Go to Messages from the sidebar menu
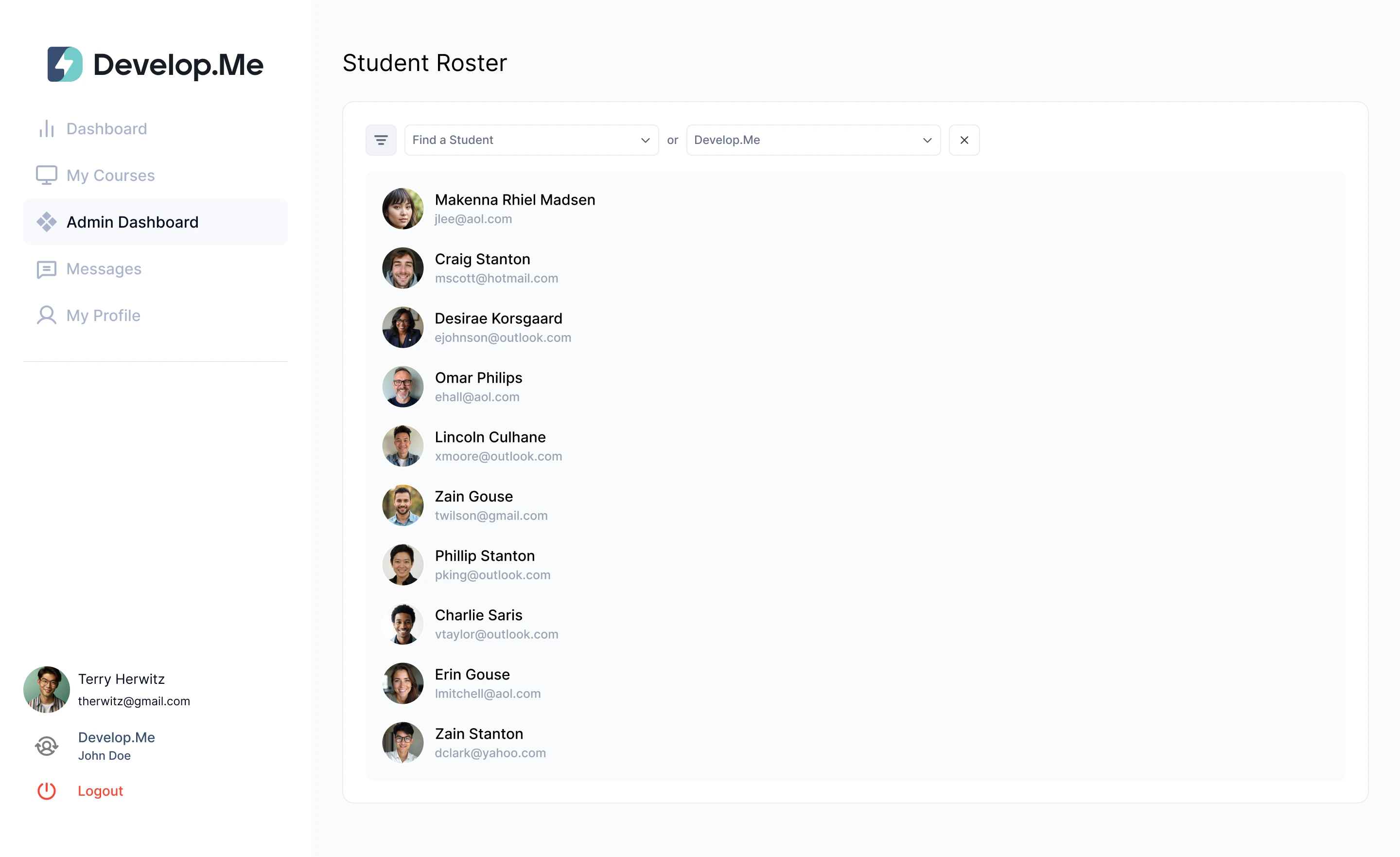This screenshot has height=857, width=1400. pos(104,269)
